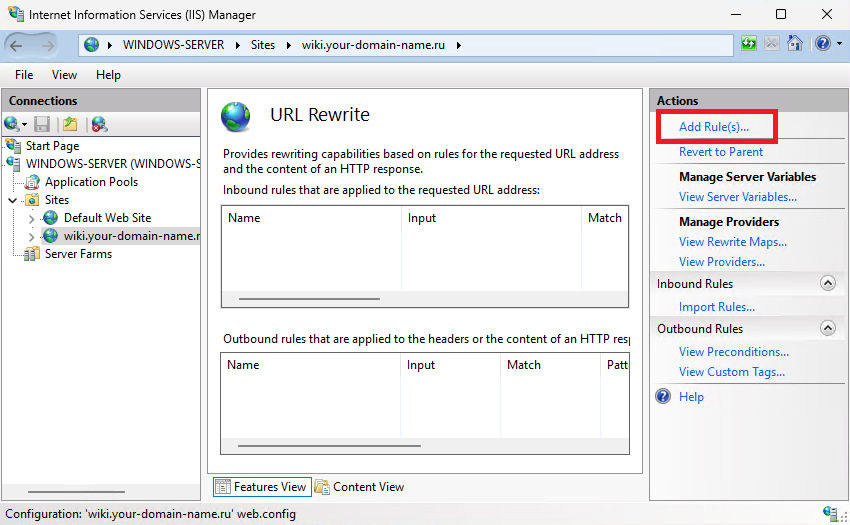Open View Custom Tags... link

pyautogui.click(x=732, y=372)
